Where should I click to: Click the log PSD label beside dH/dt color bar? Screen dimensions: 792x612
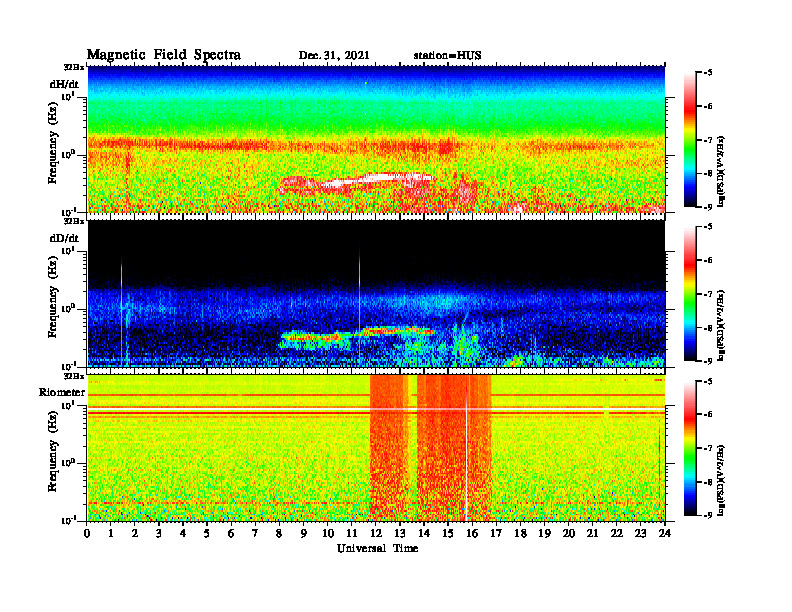pyautogui.click(x=721, y=172)
